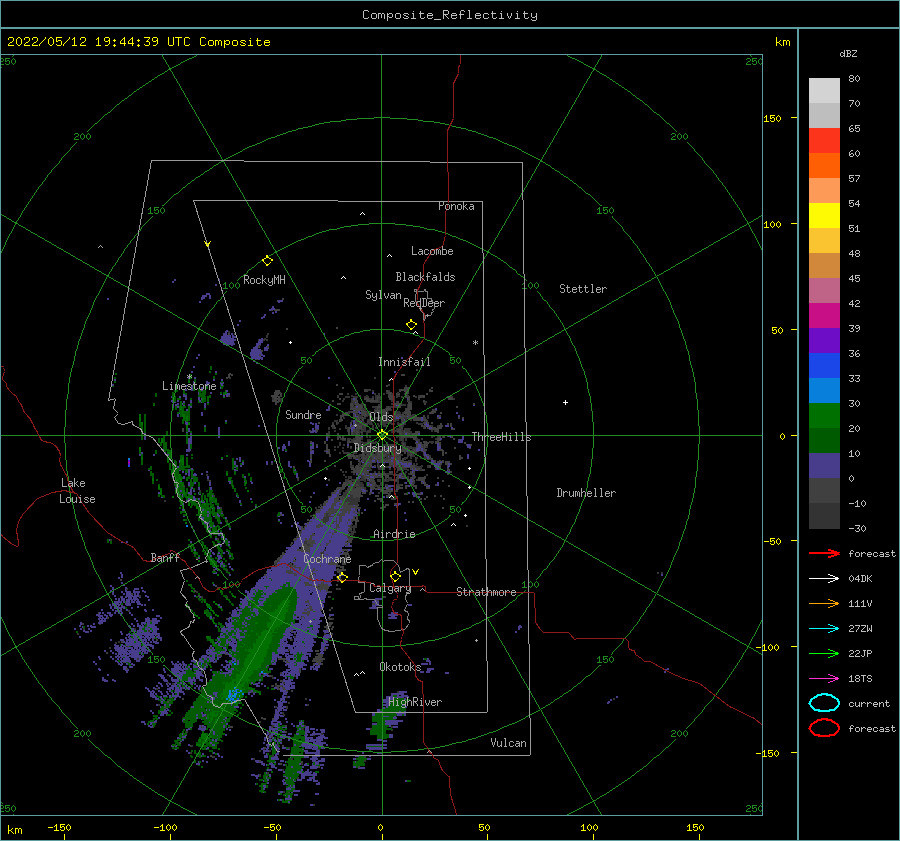Click the cyan current ellipse icon
The image size is (900, 841).
tap(824, 703)
